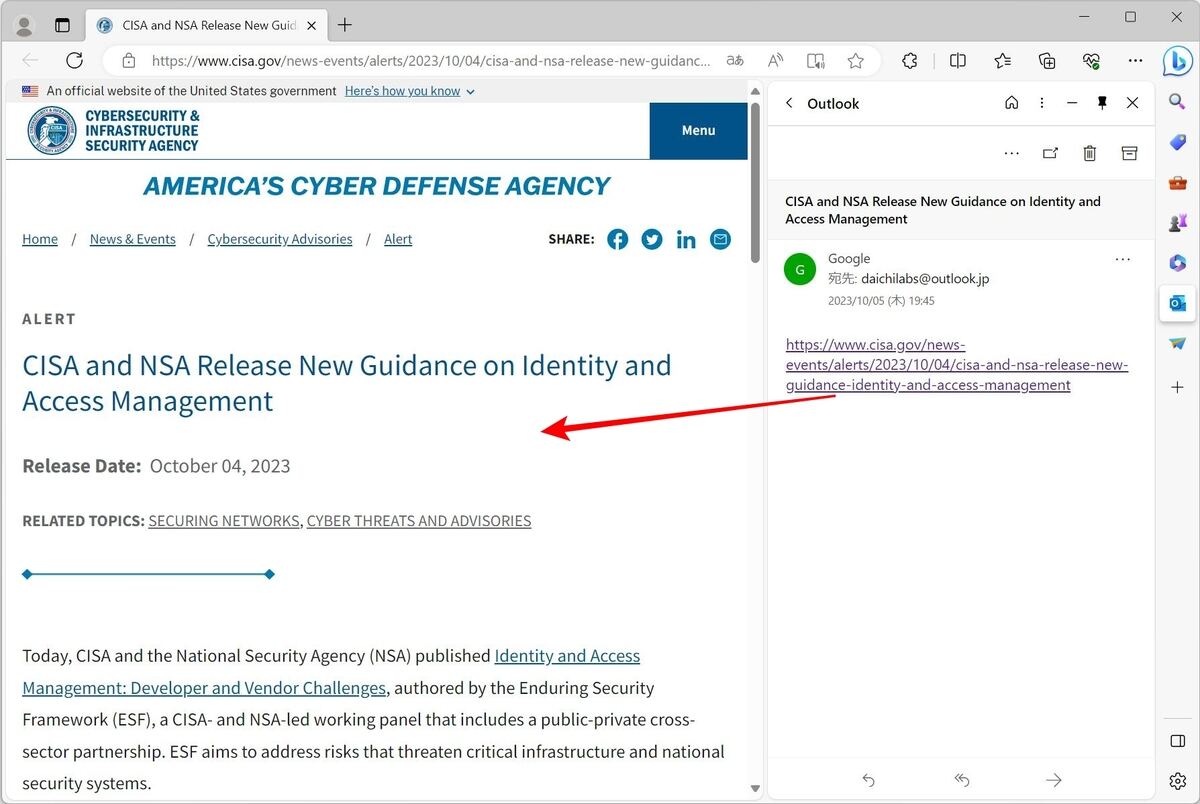Viewport: 1200px width, 804px height.
Task: Open sidebar Search icon
Action: point(1177,102)
